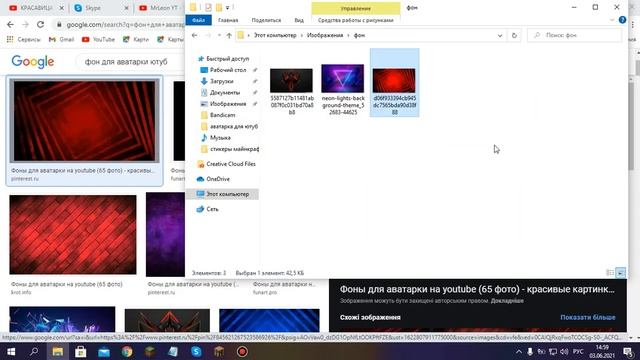Screen dimensions: 640x360
Task: Switch to the Вид ribbon tab
Action: click(299, 20)
